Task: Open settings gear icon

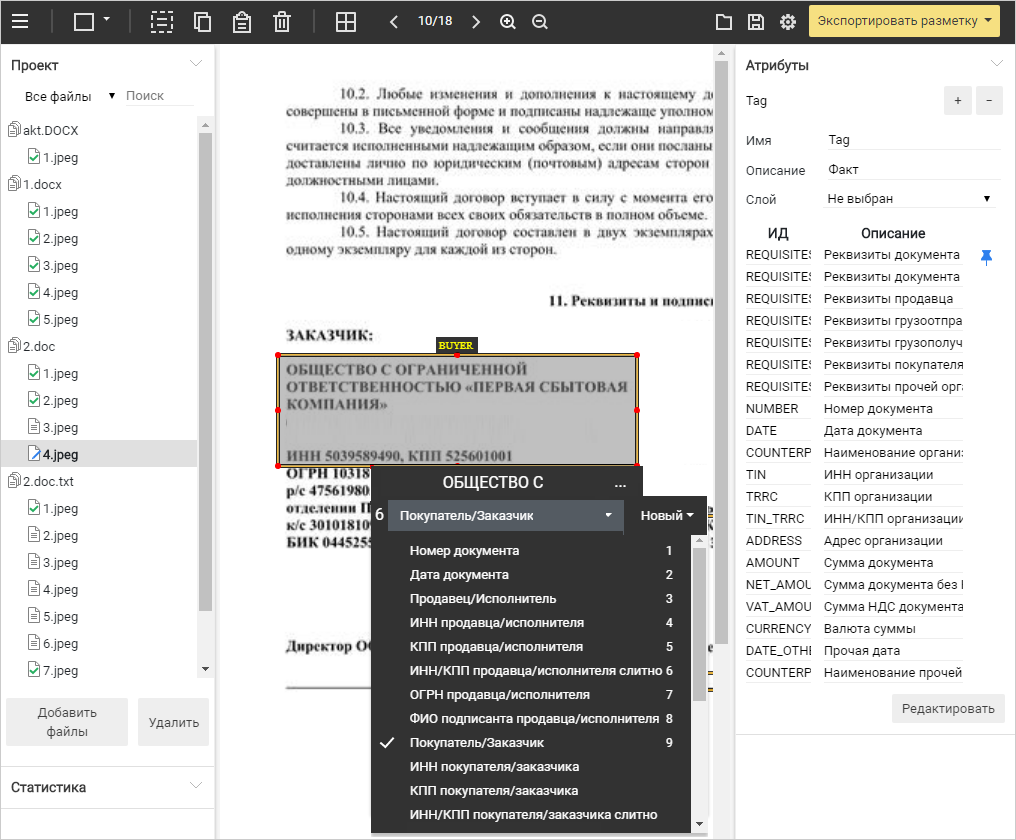Action: click(788, 21)
